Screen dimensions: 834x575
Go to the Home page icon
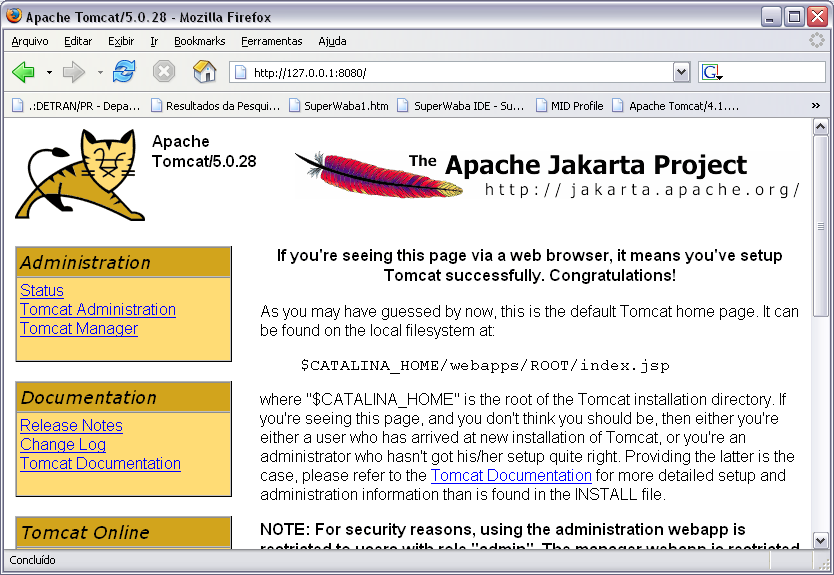pos(204,72)
